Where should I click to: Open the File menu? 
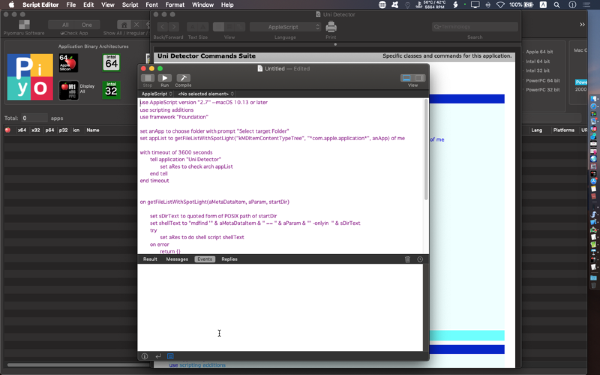point(71,5)
